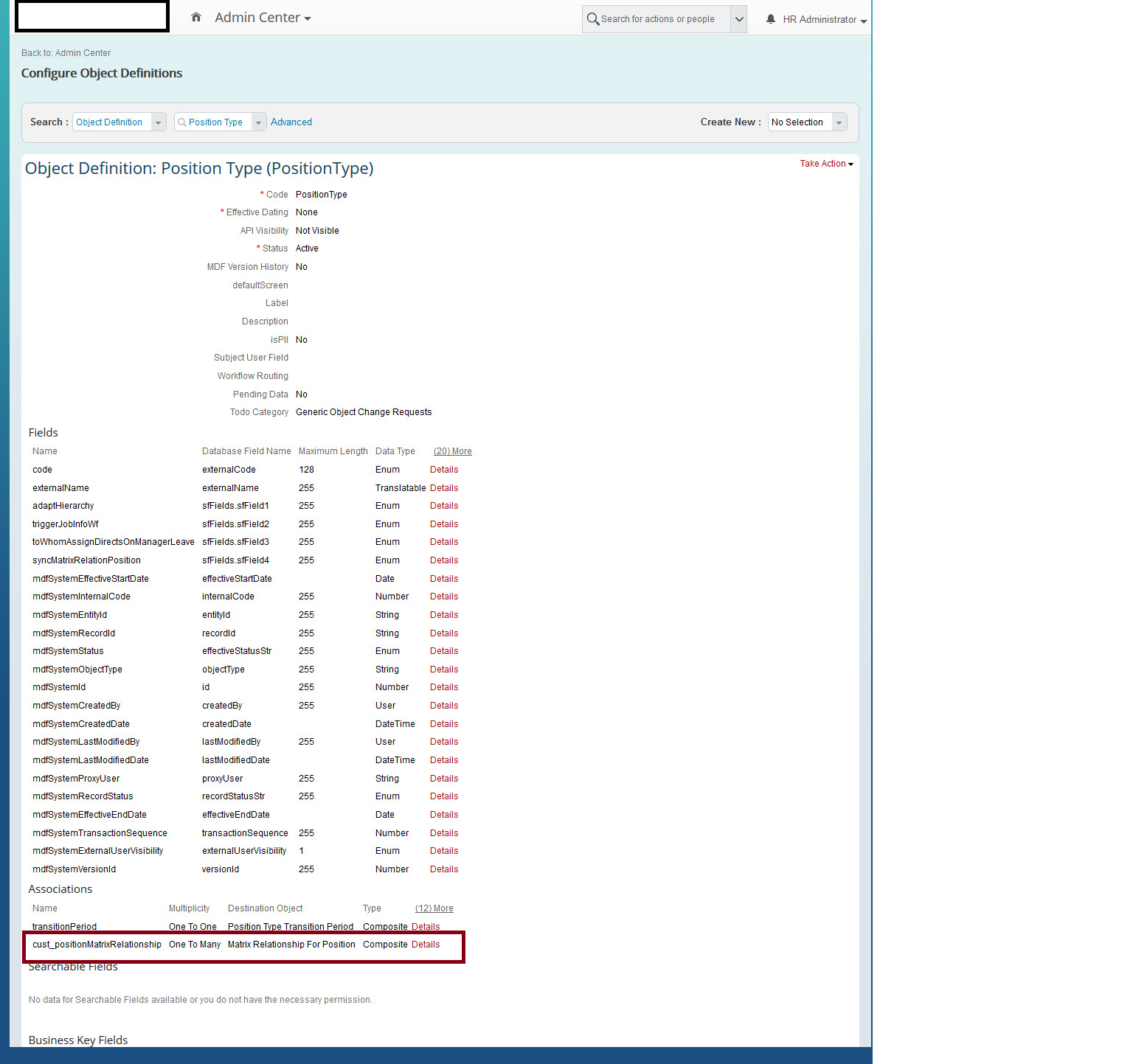Open Details for externalName field

point(444,488)
